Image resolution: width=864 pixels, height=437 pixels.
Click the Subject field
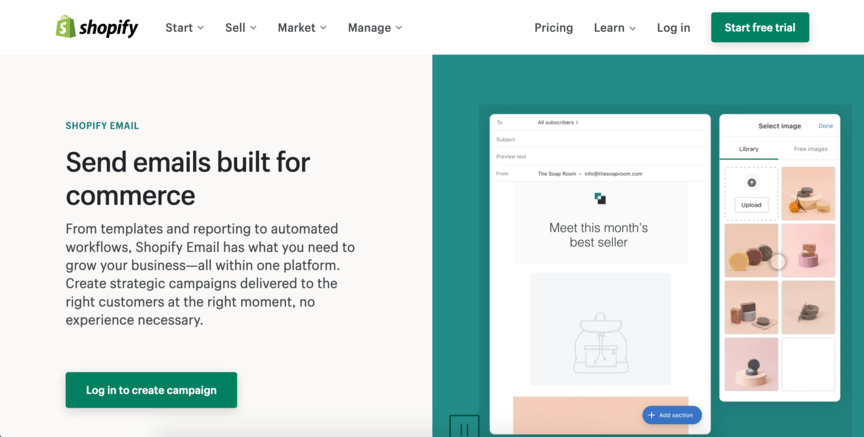coord(600,139)
